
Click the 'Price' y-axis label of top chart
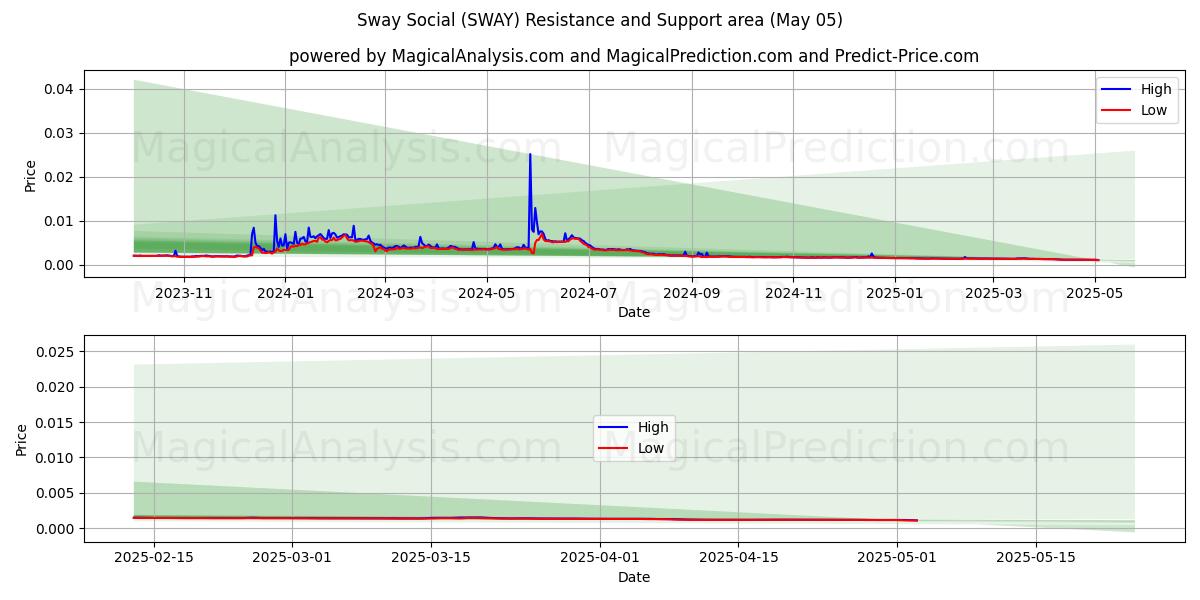[x=30, y=175]
